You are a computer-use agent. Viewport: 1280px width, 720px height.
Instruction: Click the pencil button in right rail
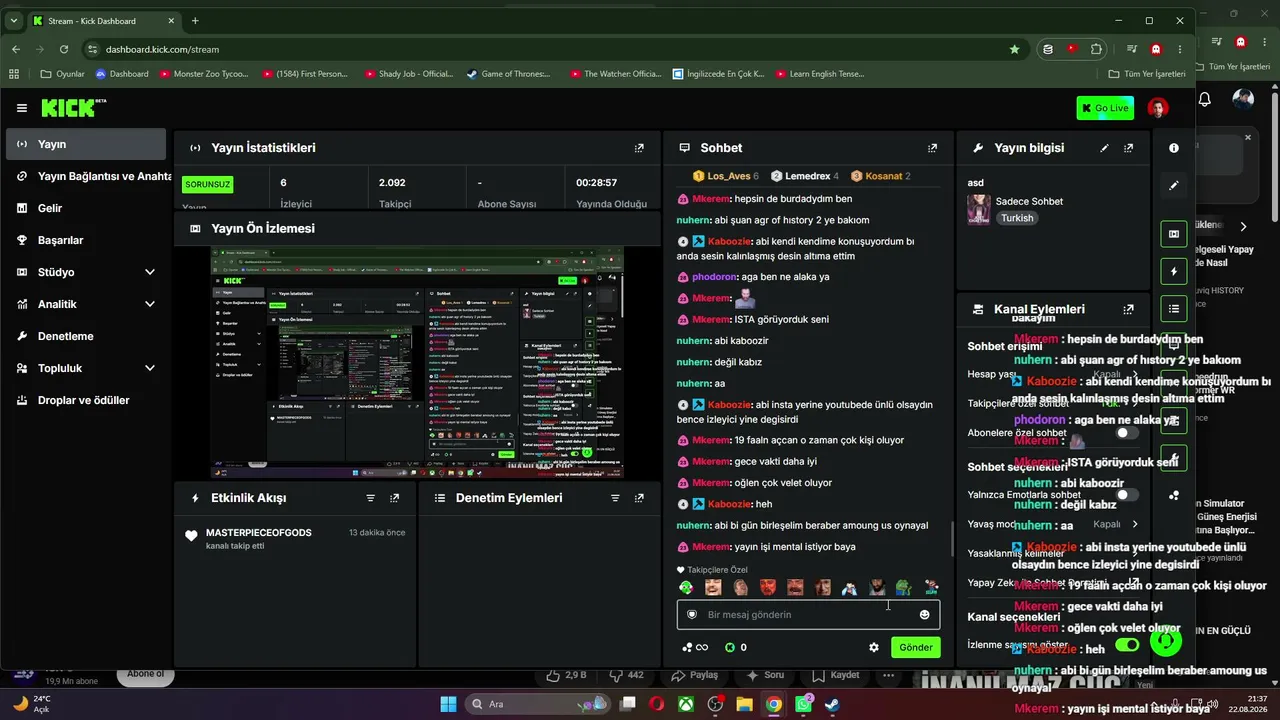(1174, 185)
